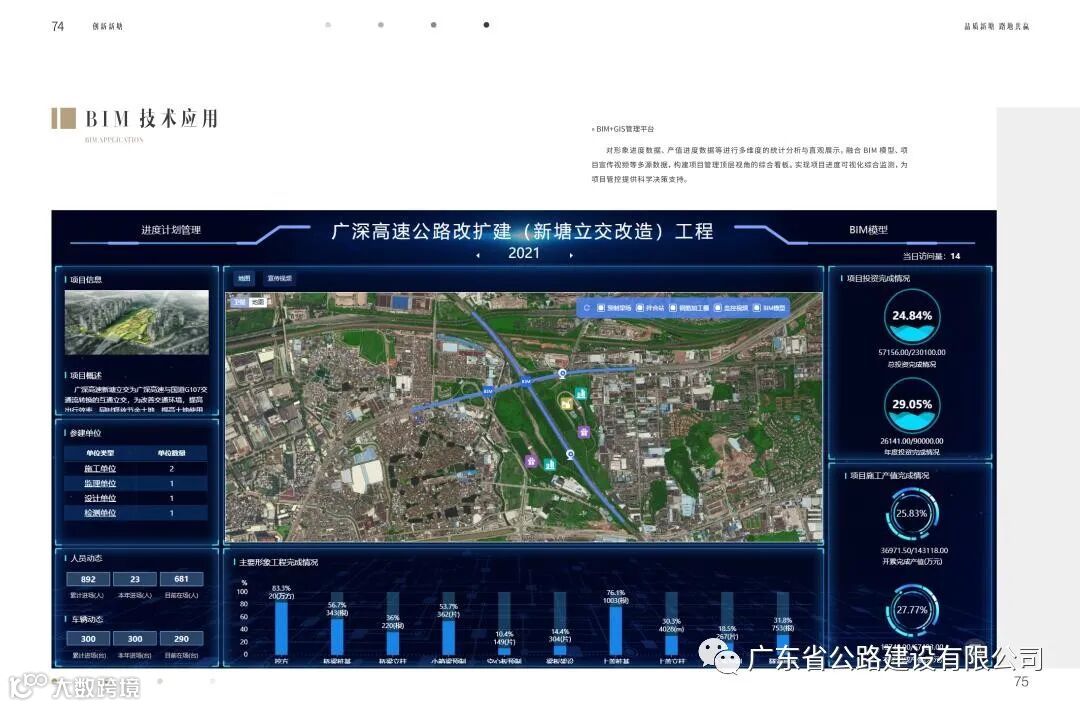This screenshot has height=707, width=1080.
Task: Click the 83.3% bar in the completion chart
Action: pyautogui.click(x=281, y=628)
